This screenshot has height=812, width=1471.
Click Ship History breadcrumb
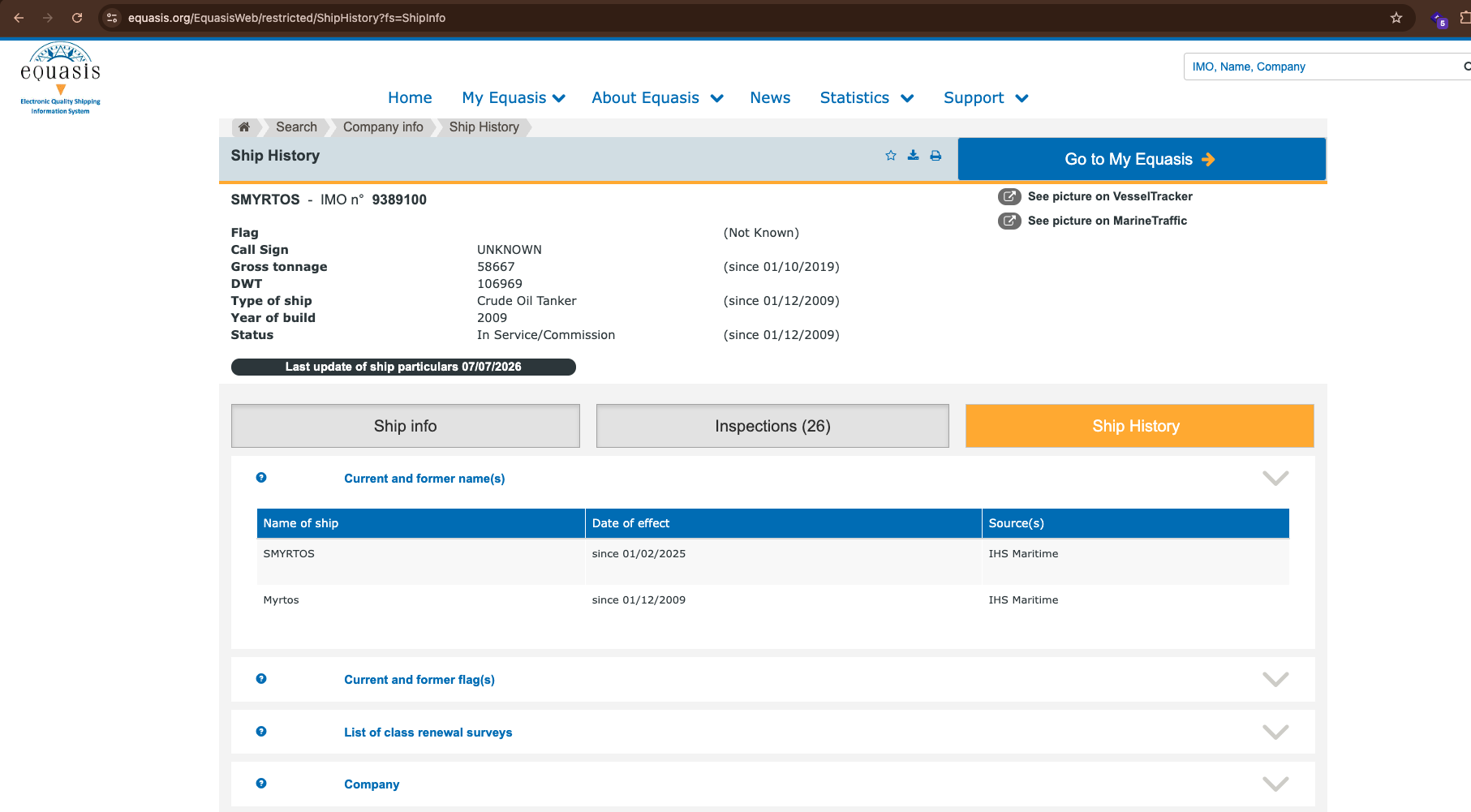(x=484, y=127)
